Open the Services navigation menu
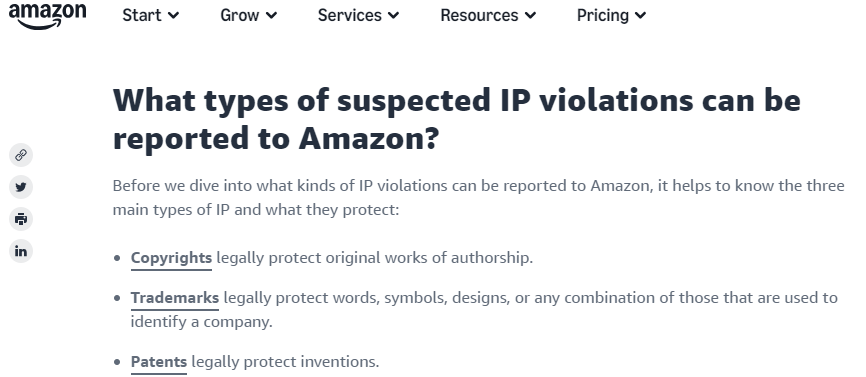The image size is (866, 377). click(358, 15)
